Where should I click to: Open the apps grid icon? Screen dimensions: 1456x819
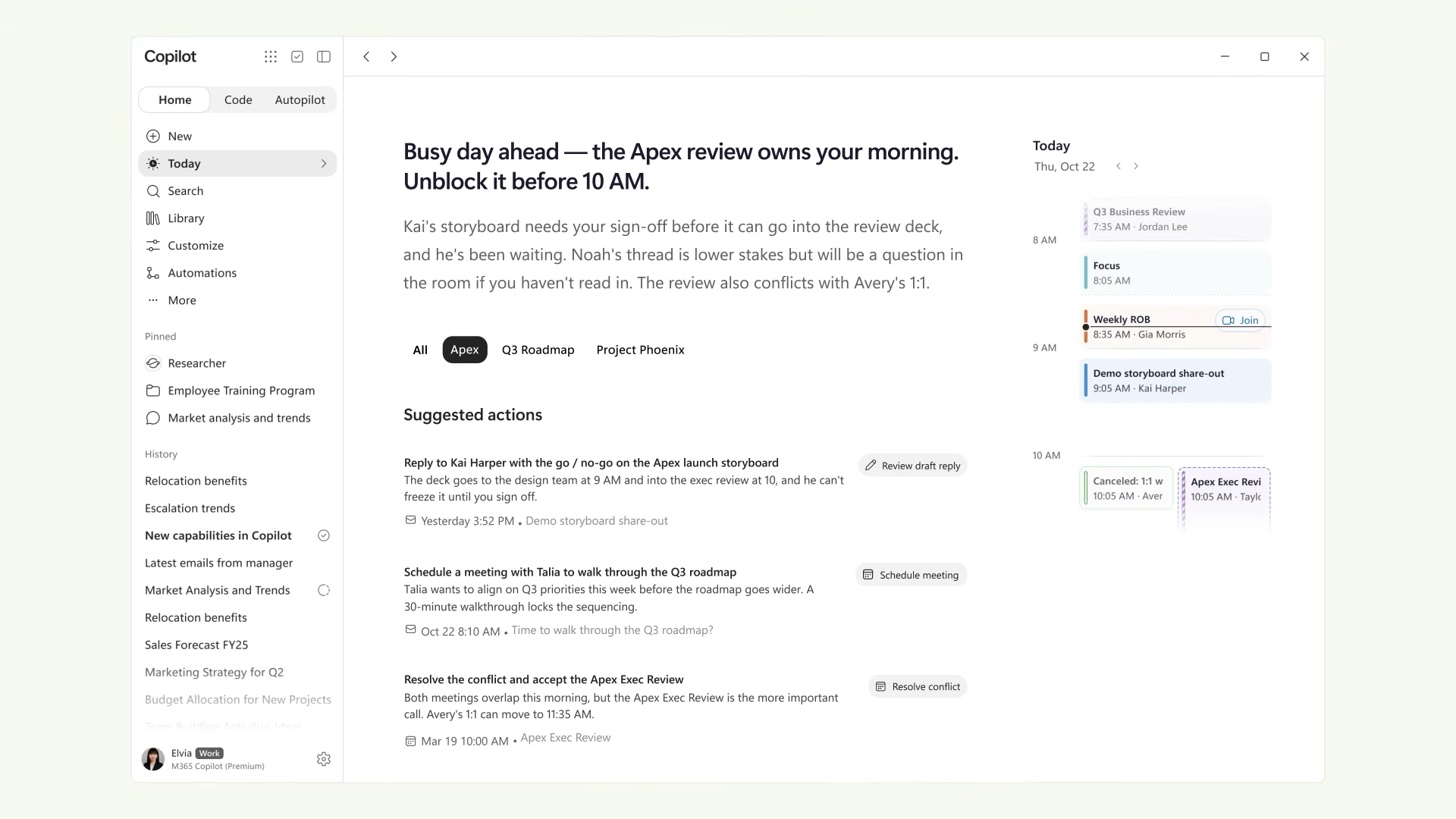tap(270, 57)
